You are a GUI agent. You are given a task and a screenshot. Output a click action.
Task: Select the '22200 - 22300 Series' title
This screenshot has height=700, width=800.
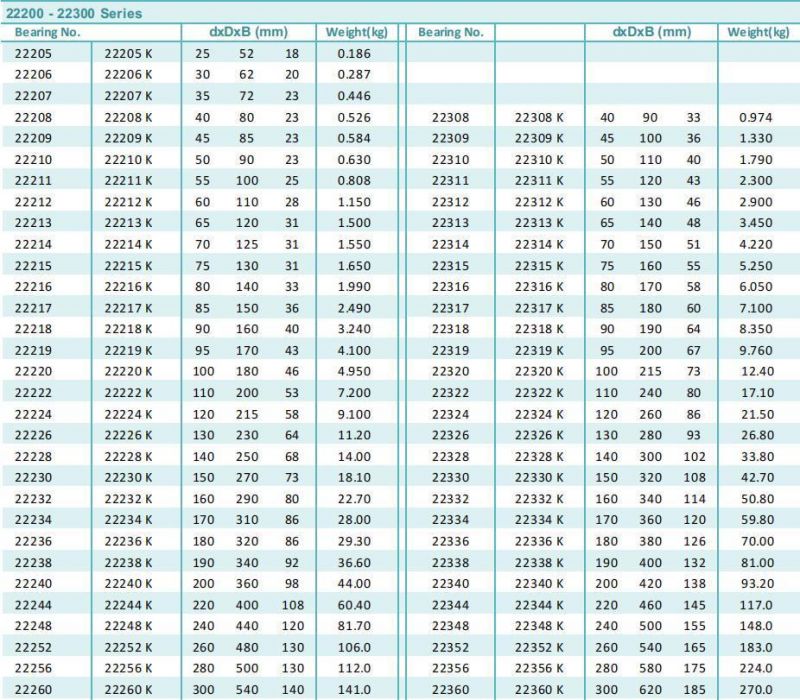[x=74, y=13]
